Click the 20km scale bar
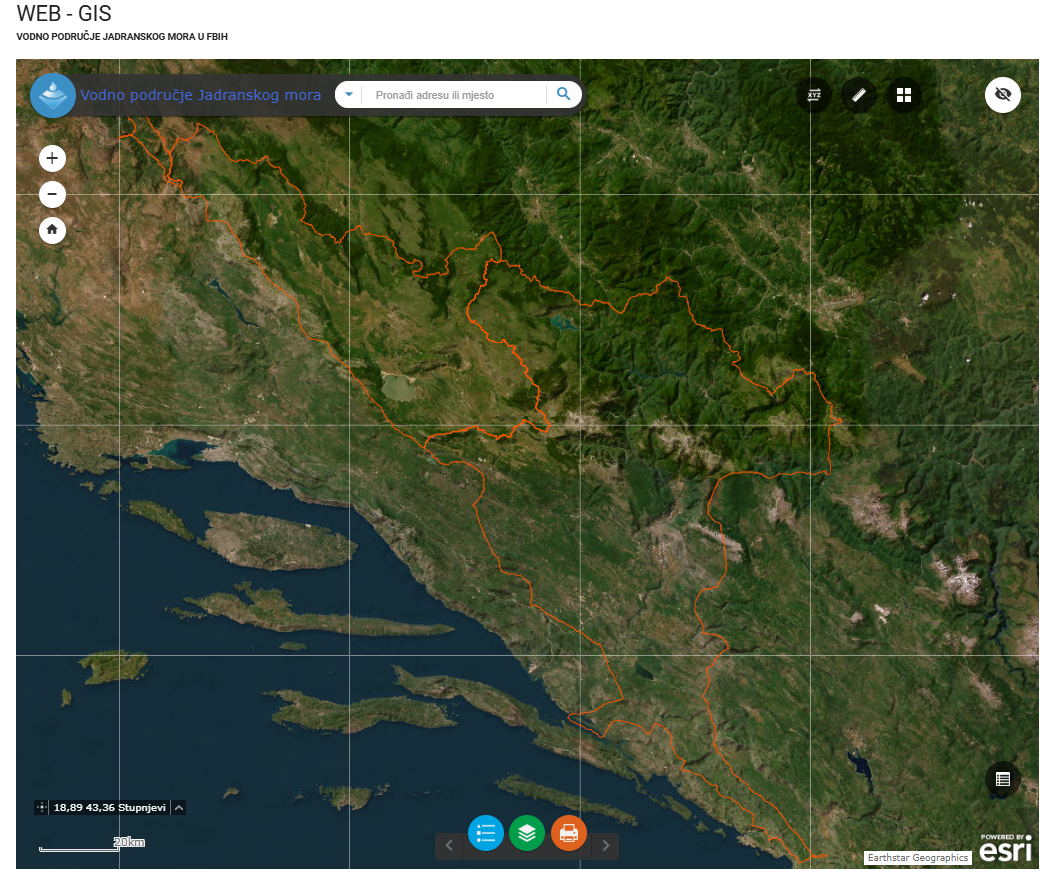The width and height of the screenshot is (1058, 891). [x=92, y=844]
